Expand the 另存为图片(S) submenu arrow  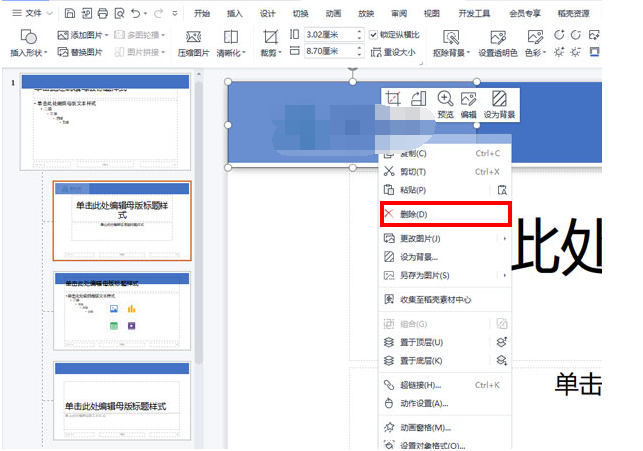pyautogui.click(x=504, y=275)
